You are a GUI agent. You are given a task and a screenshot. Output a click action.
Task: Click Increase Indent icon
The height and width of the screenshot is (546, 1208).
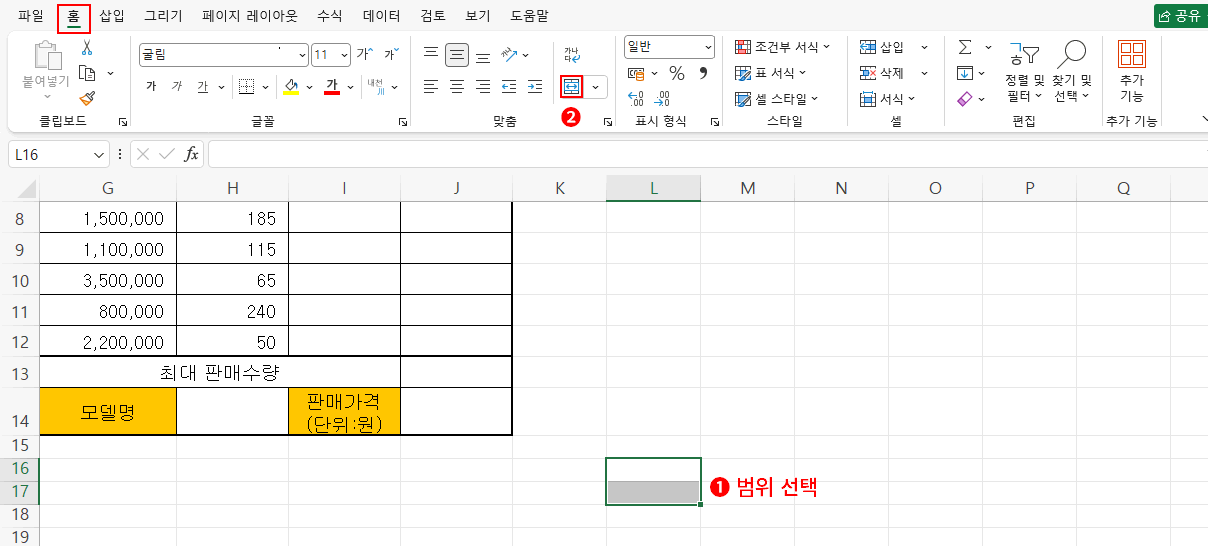(x=535, y=87)
